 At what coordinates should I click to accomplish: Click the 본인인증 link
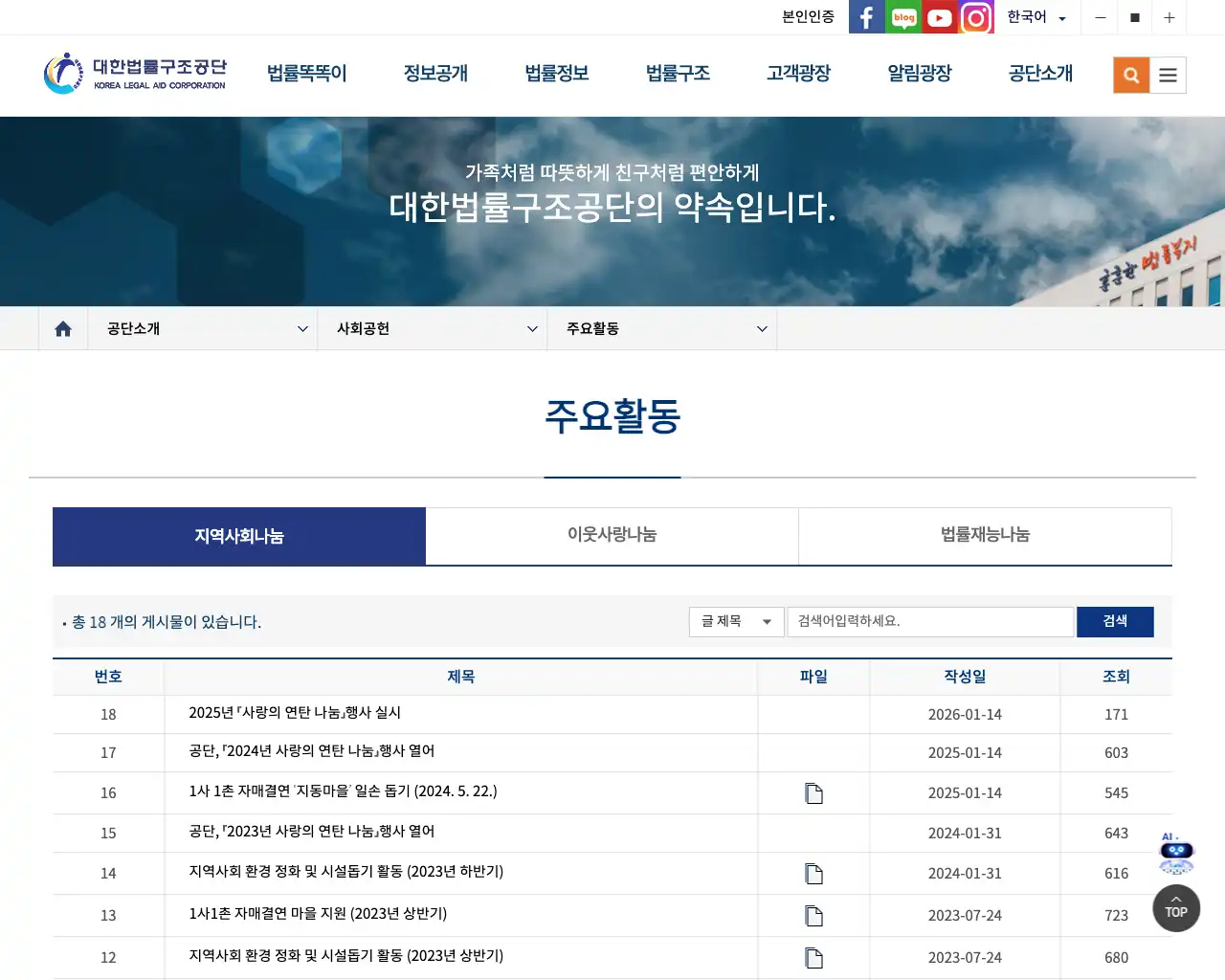(809, 17)
